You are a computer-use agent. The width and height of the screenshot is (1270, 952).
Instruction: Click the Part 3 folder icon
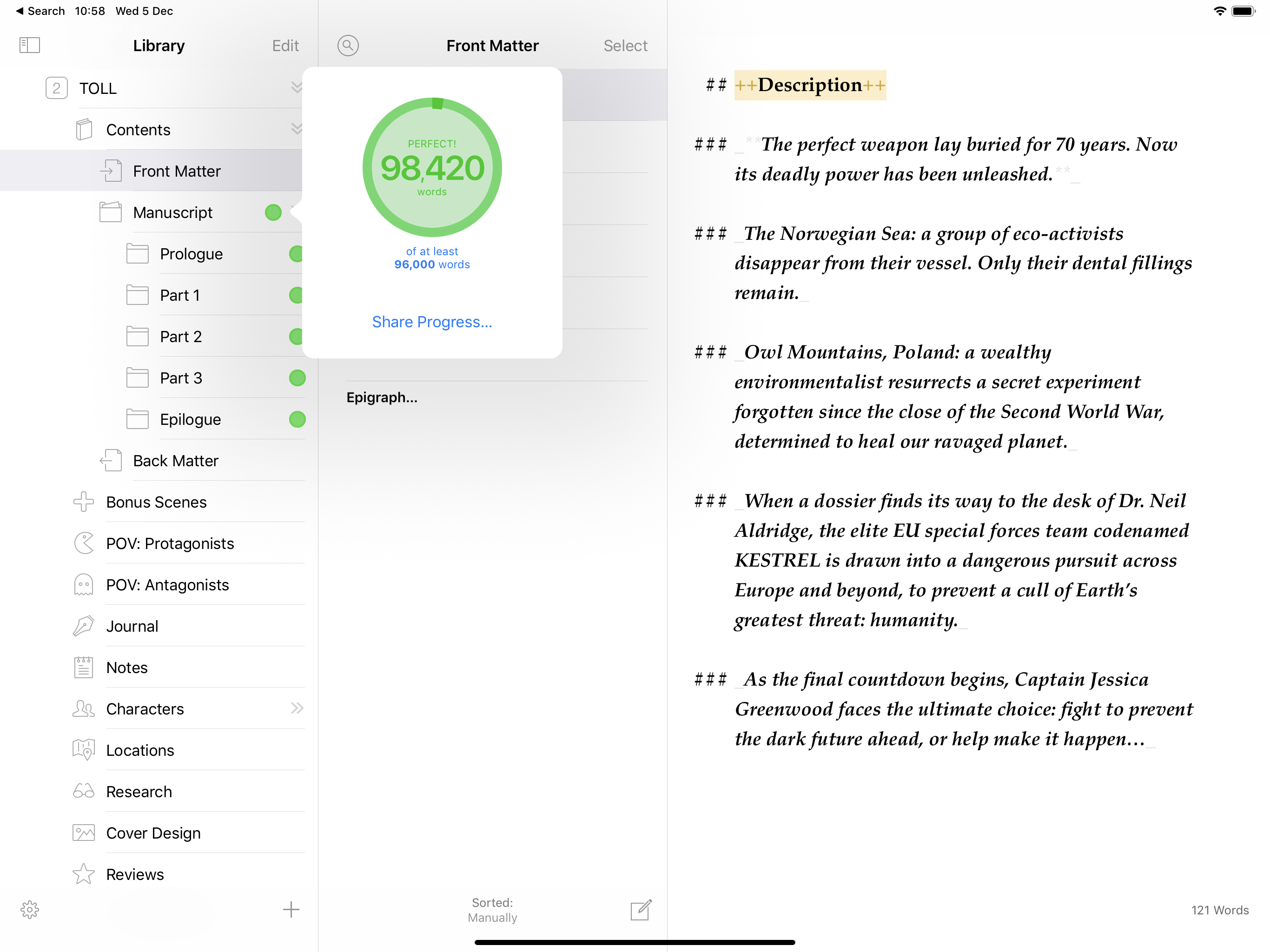137,377
